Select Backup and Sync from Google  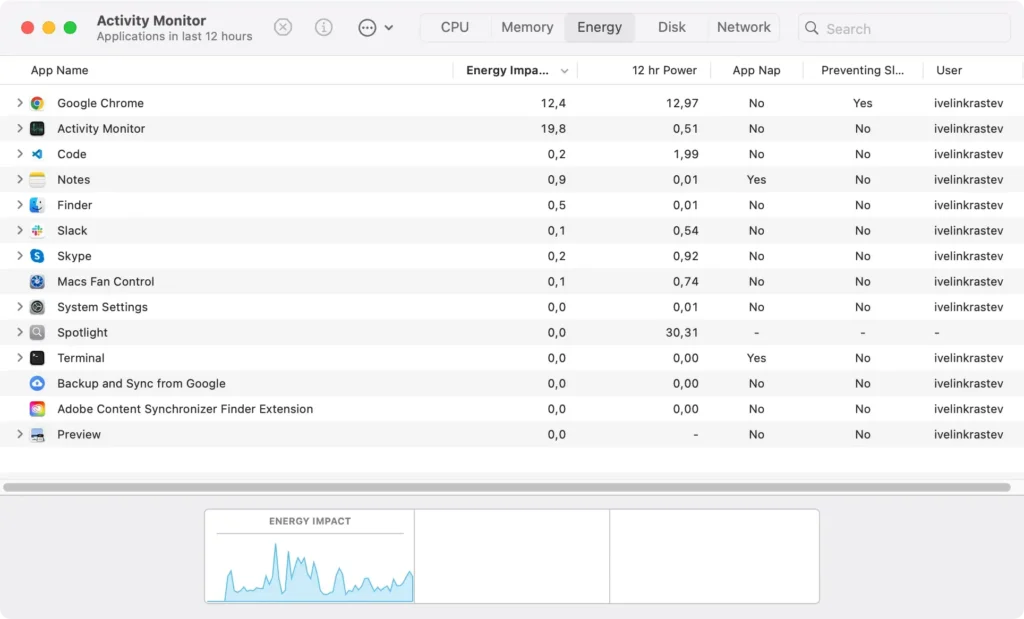(141, 383)
